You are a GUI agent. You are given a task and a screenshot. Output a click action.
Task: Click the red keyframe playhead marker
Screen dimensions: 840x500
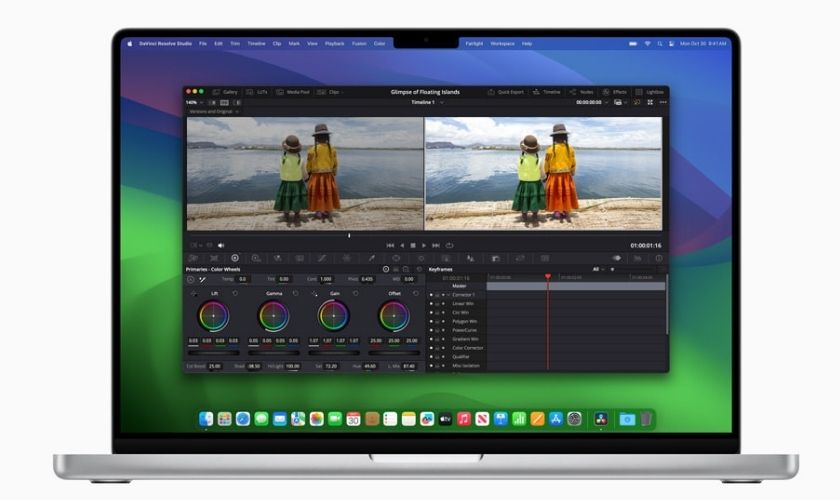click(x=548, y=277)
